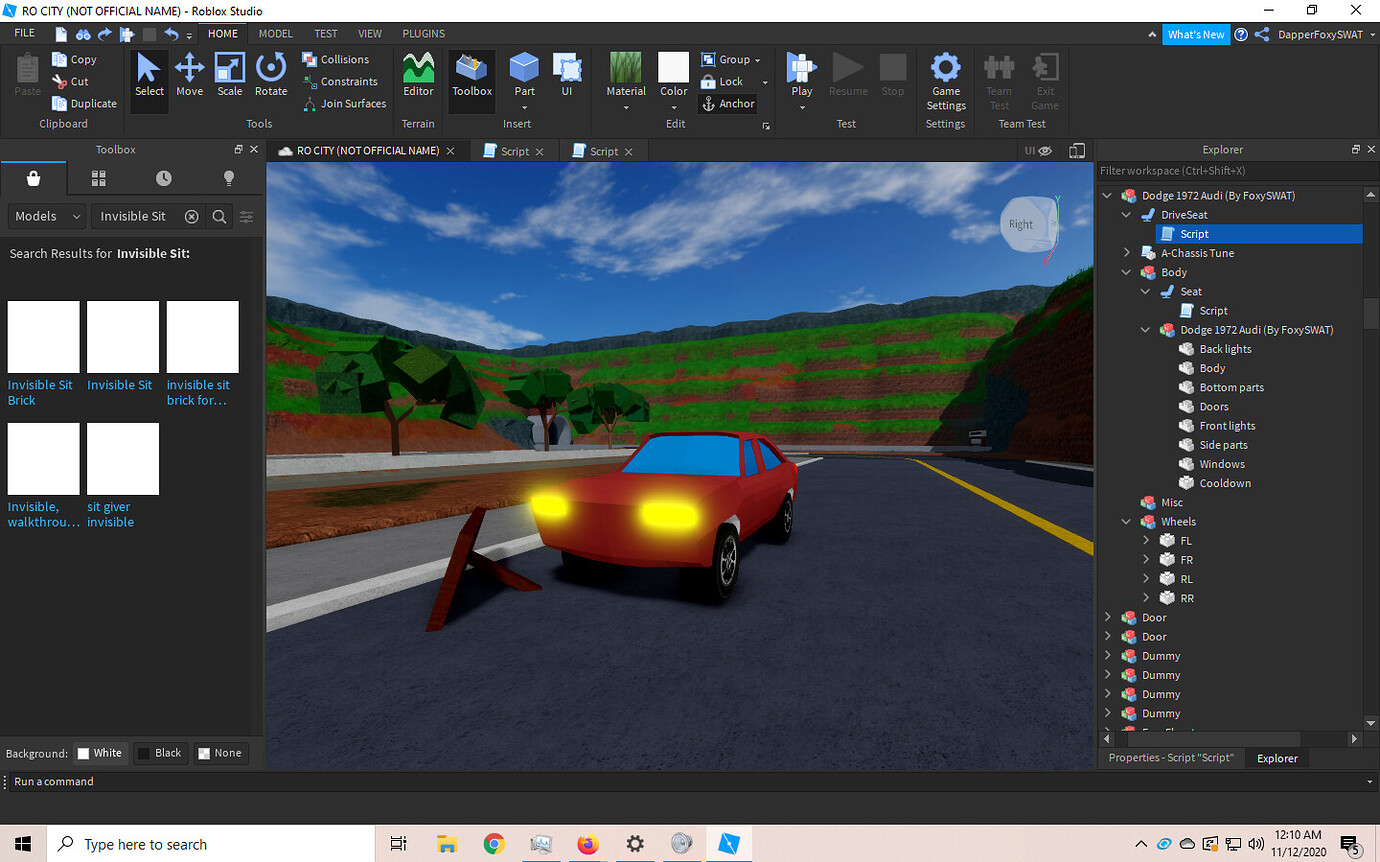Set toolbox background to Black
Image resolution: width=1380 pixels, height=862 pixels.
tap(159, 753)
